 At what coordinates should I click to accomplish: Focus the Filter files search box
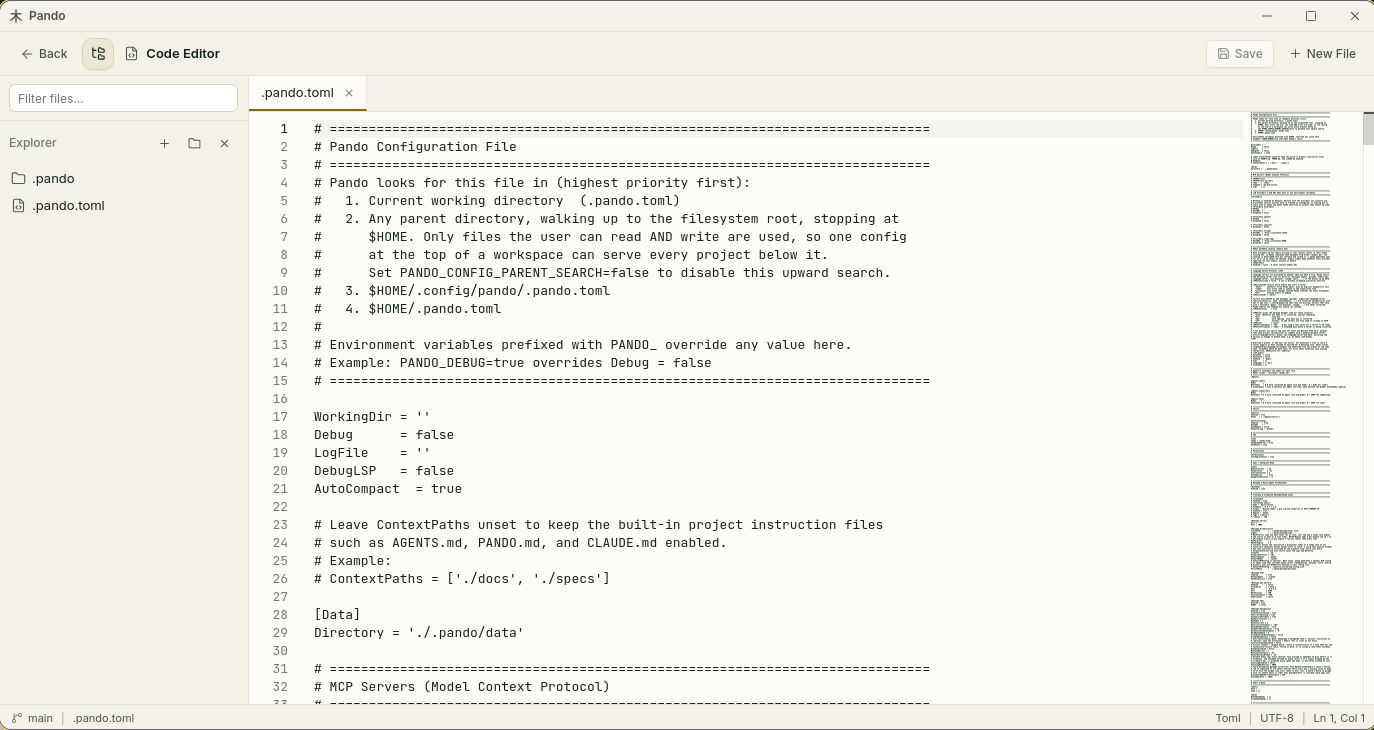[123, 98]
